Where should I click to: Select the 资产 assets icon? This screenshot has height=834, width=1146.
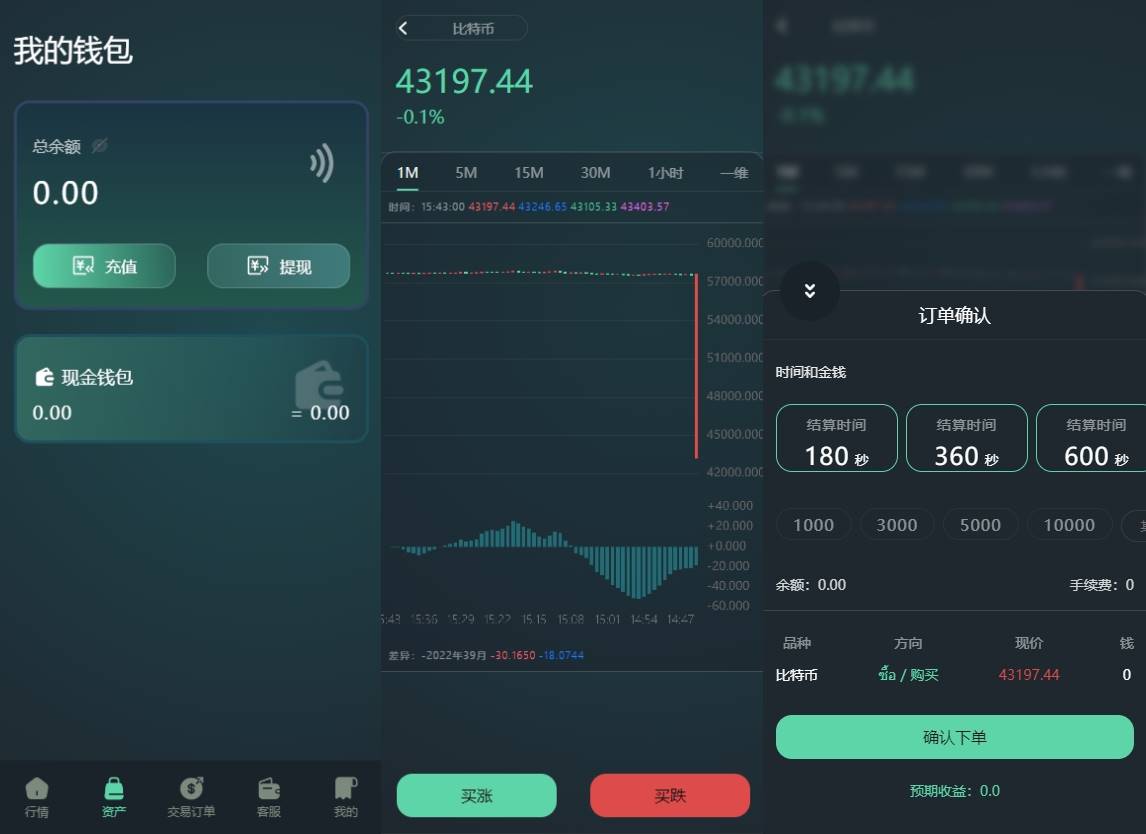pyautogui.click(x=114, y=789)
